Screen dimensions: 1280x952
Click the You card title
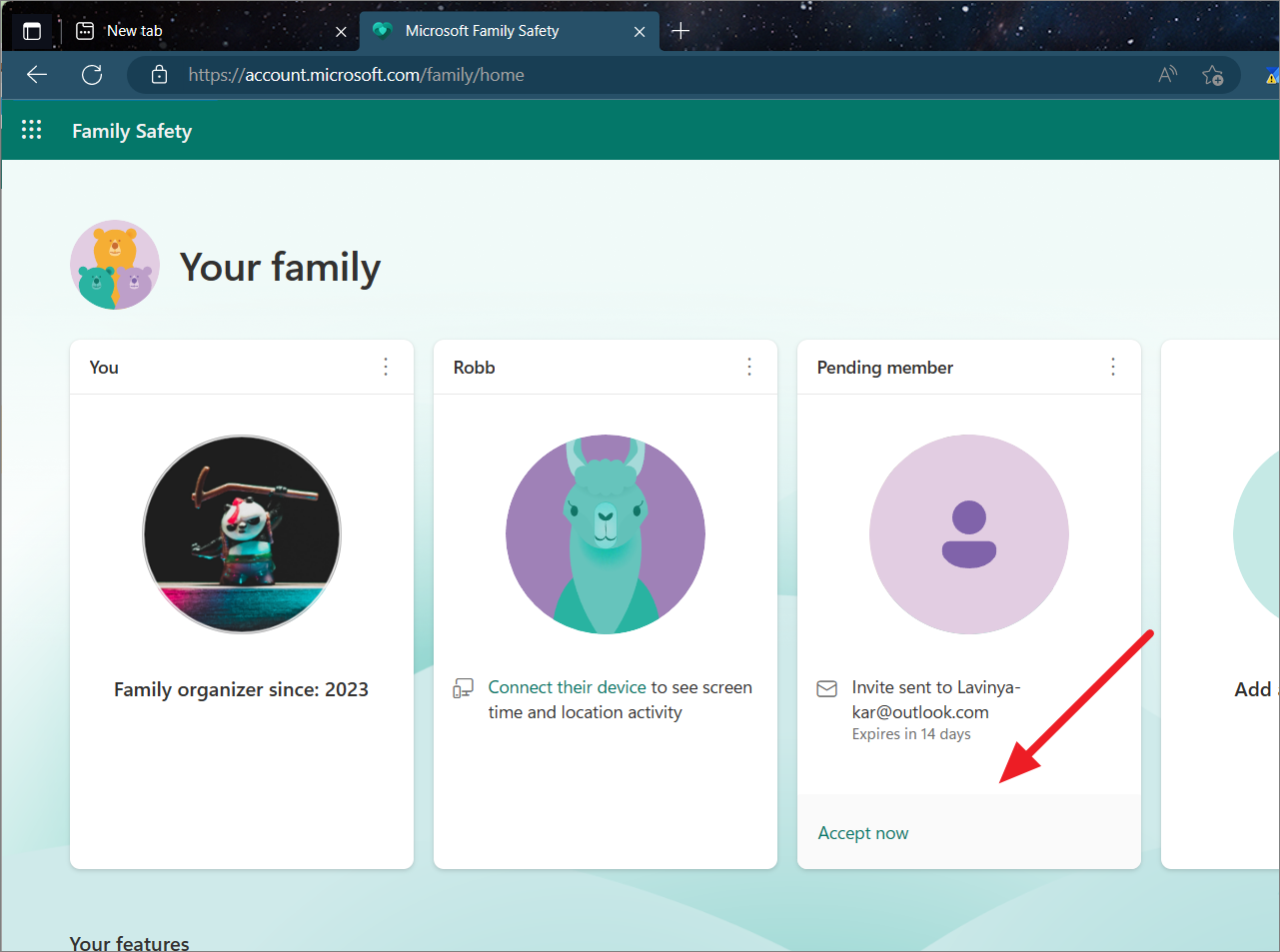click(x=104, y=368)
